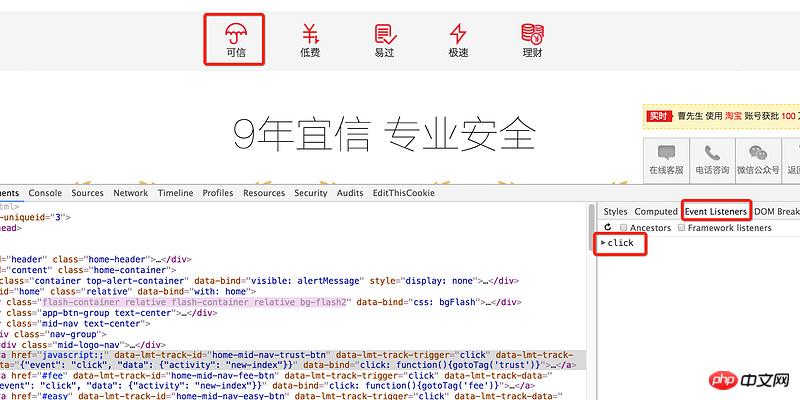Switch to the Sources tab
Screen dimensions: 800x400
click(87, 193)
